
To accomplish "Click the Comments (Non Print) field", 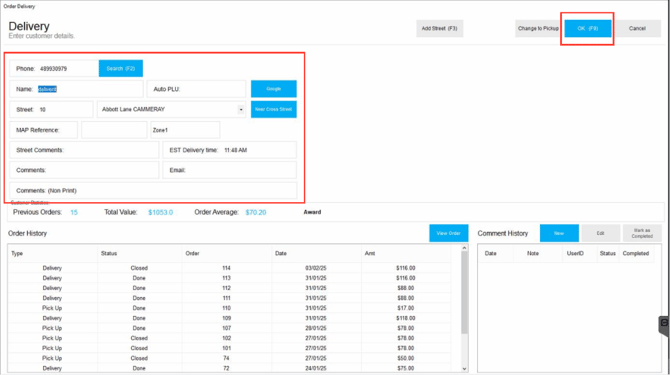I will coord(153,190).
